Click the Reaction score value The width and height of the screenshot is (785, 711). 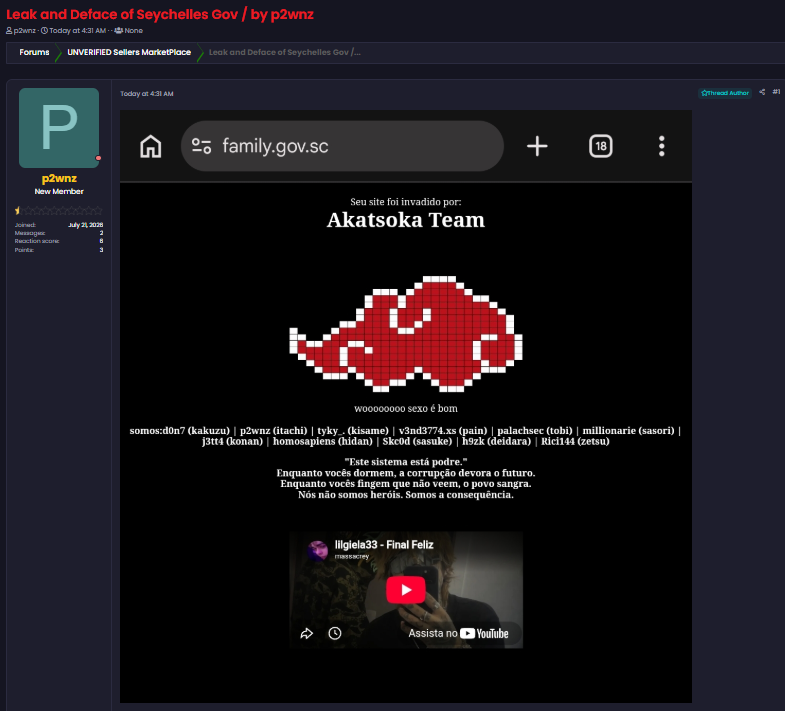point(101,241)
